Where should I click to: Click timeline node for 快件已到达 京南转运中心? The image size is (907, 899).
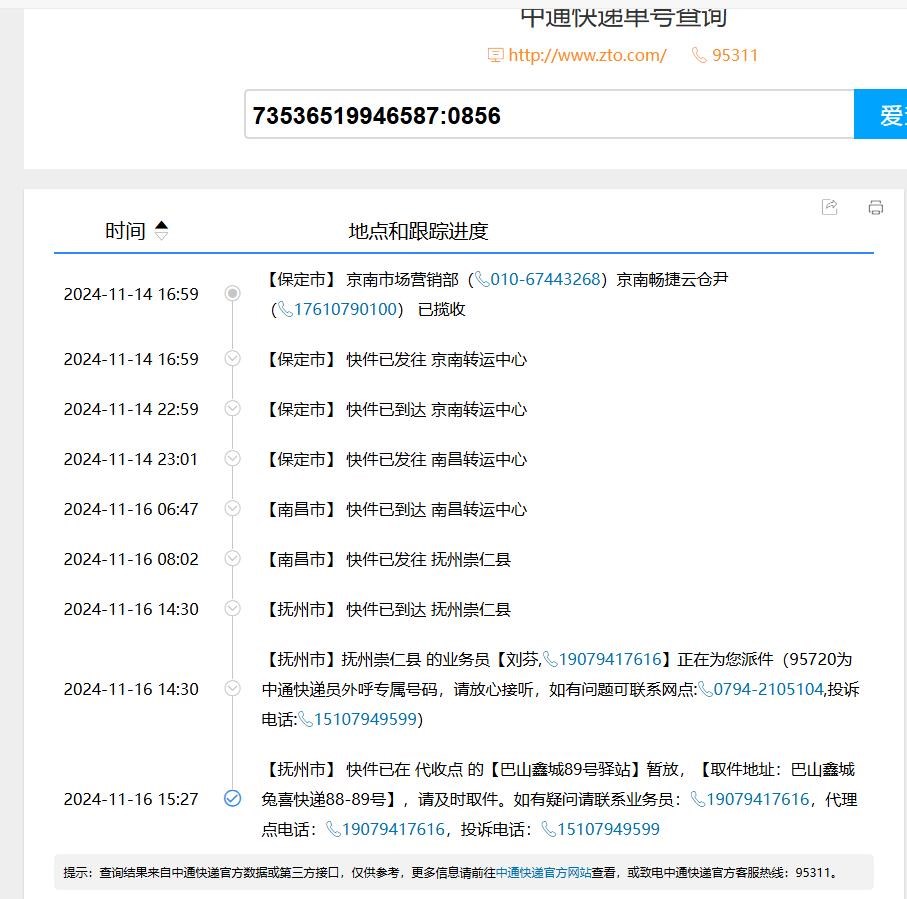point(233,408)
